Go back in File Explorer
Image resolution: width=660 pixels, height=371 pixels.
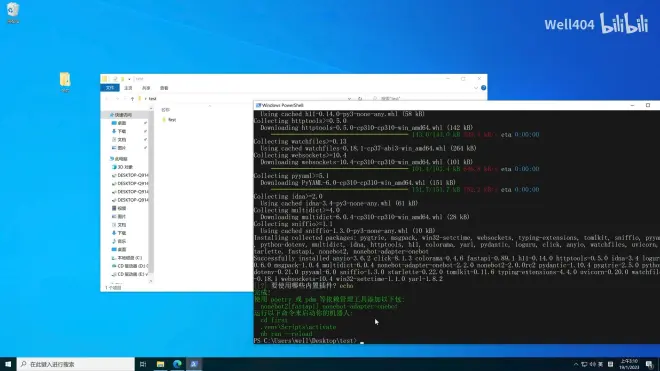tap(107, 99)
